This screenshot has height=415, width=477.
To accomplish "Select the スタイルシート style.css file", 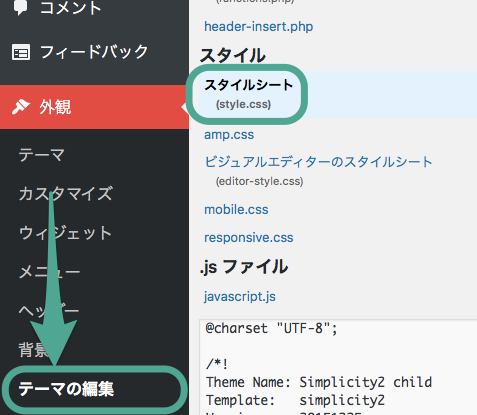I will point(249,94).
